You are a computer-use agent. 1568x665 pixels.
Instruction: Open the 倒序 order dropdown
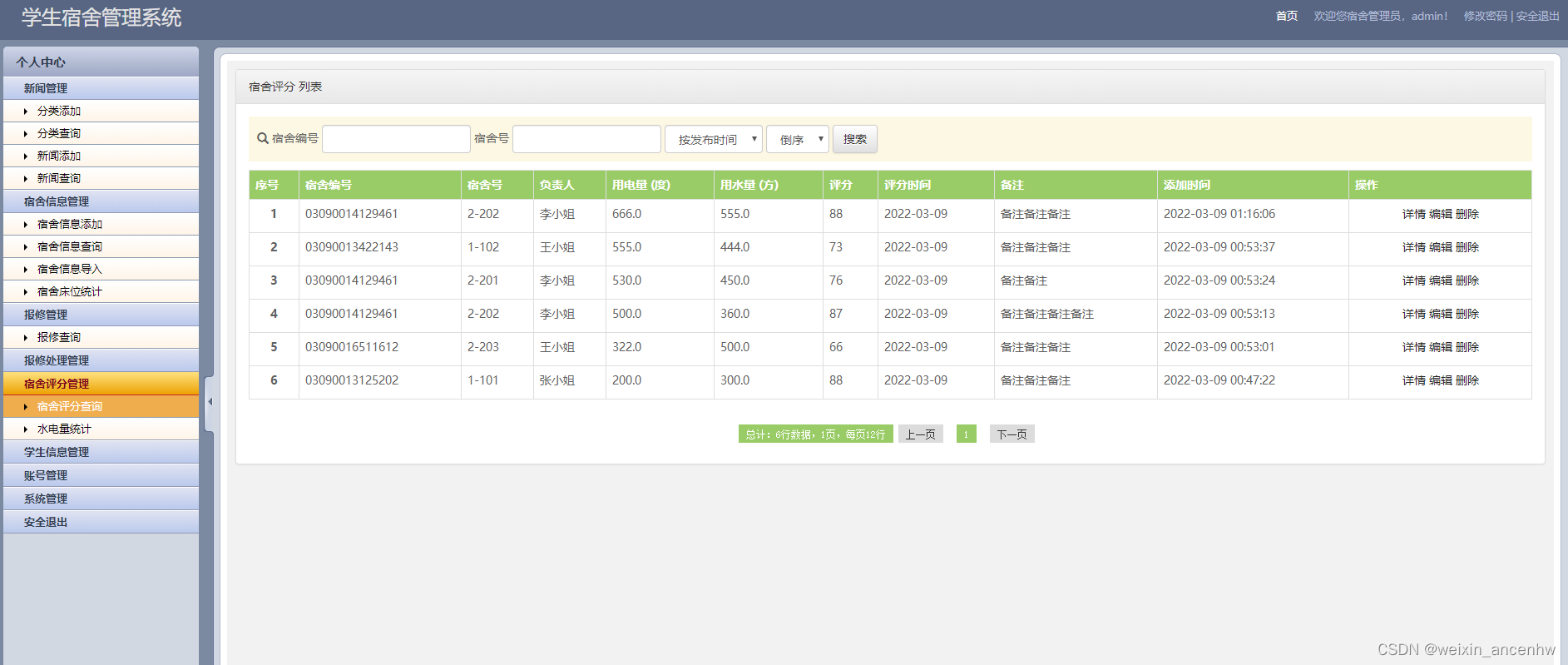[798, 139]
